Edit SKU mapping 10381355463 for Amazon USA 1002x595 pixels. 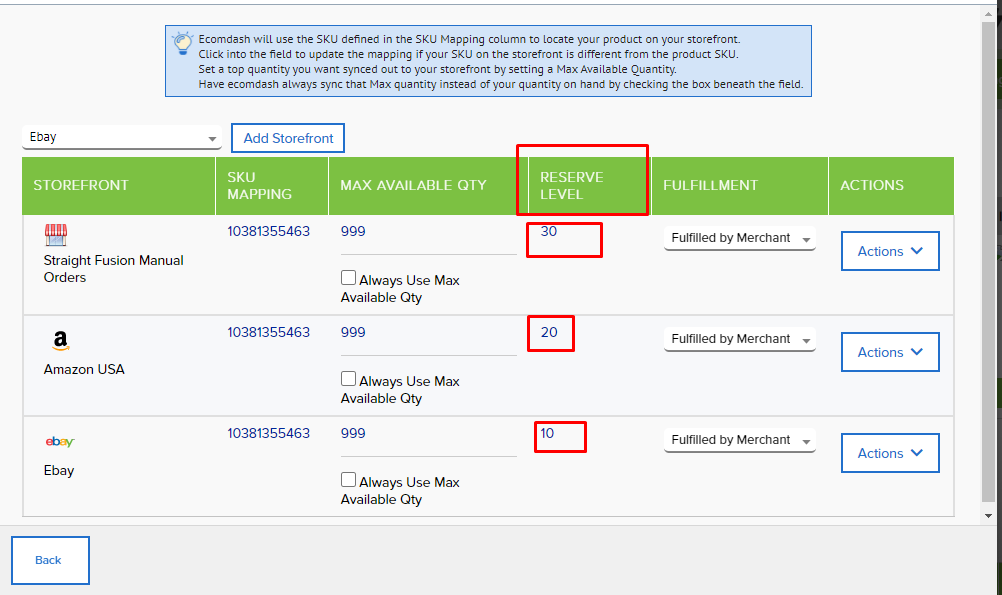click(x=268, y=332)
